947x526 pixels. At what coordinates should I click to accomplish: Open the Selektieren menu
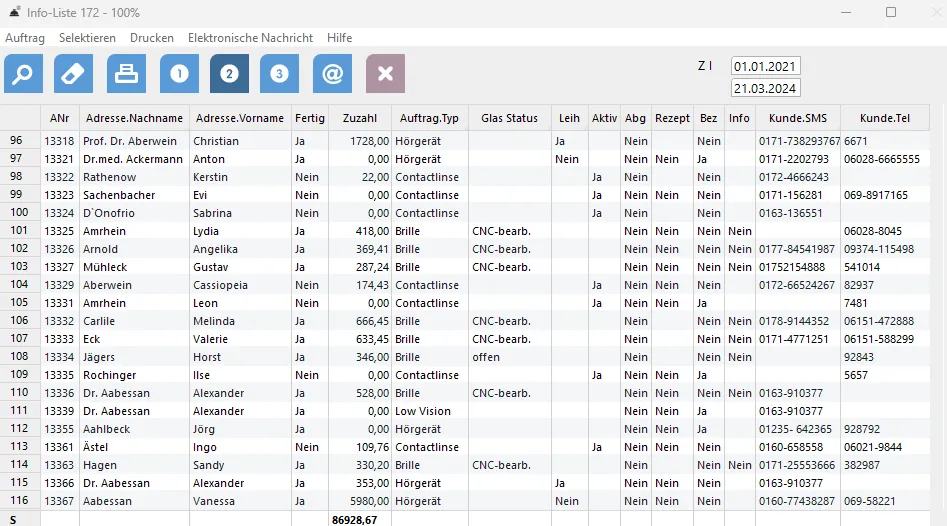[87, 38]
